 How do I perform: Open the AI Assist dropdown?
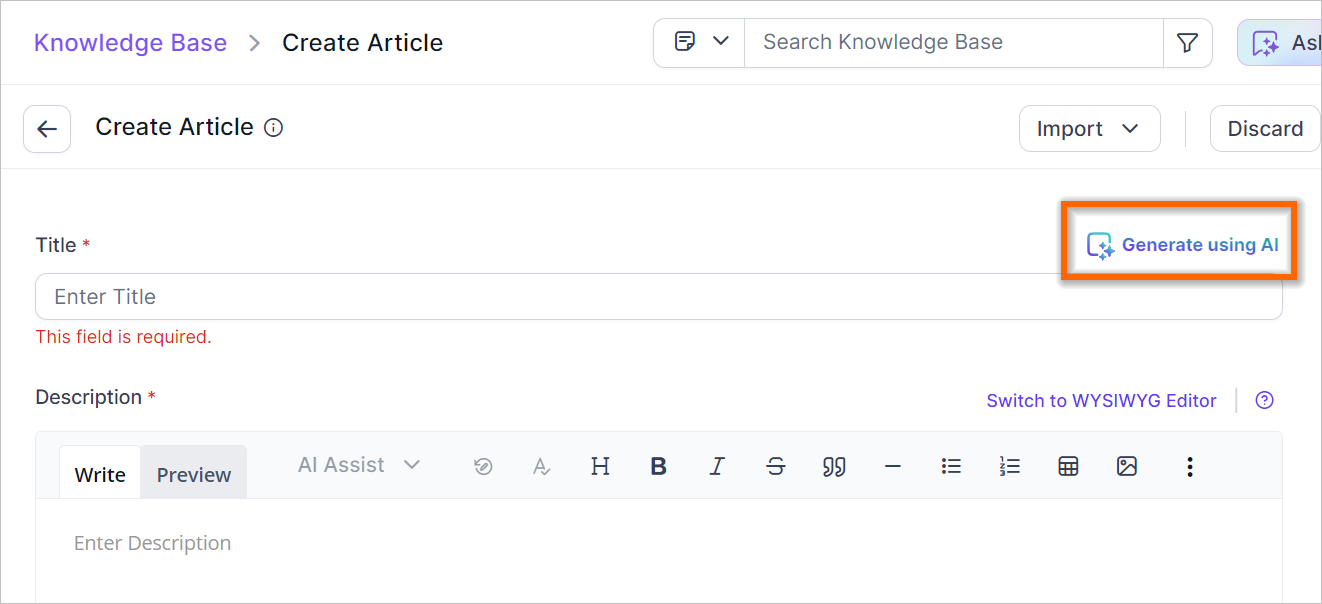coord(359,465)
